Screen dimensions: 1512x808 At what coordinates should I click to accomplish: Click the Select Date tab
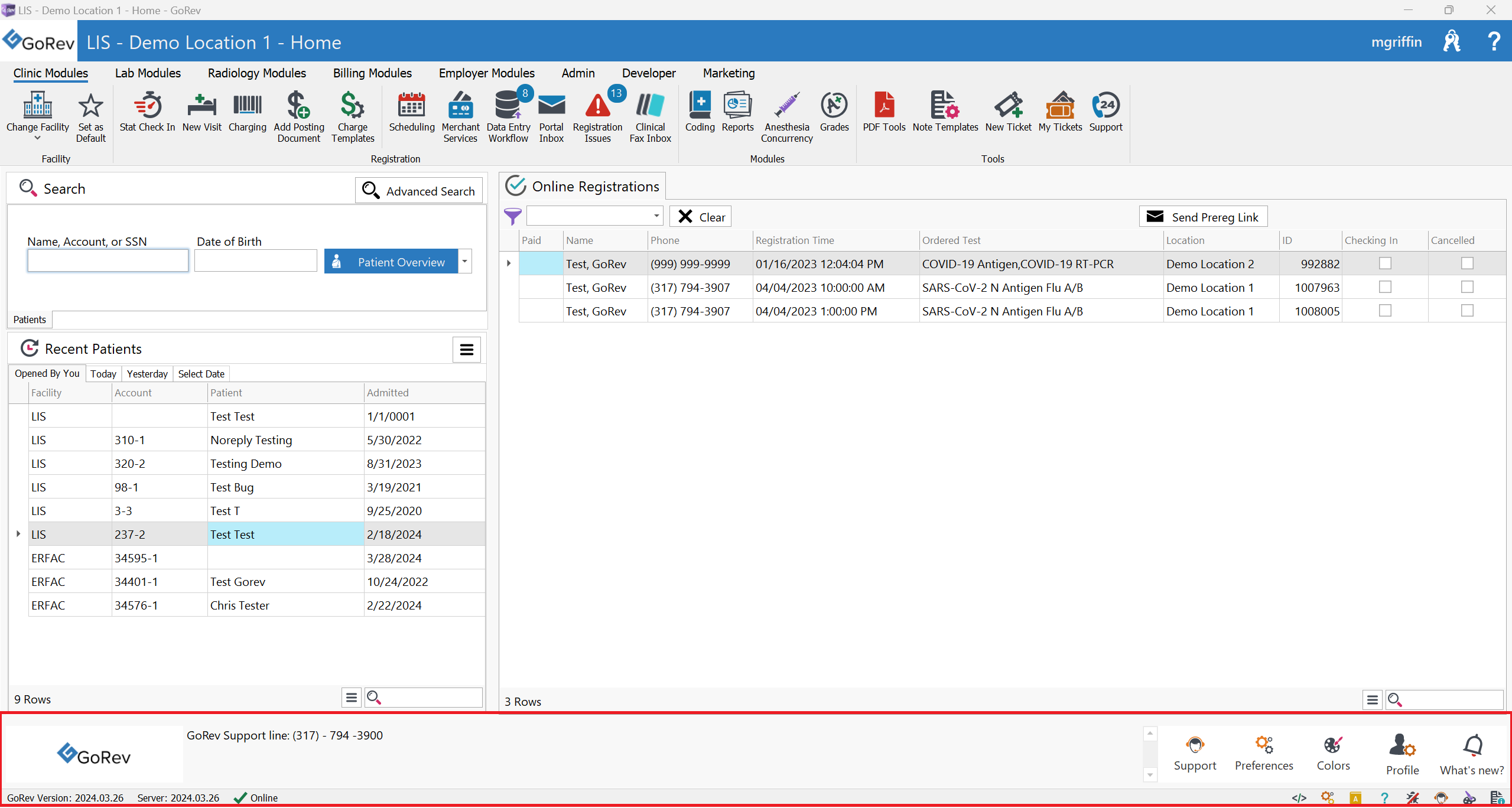pyautogui.click(x=201, y=374)
